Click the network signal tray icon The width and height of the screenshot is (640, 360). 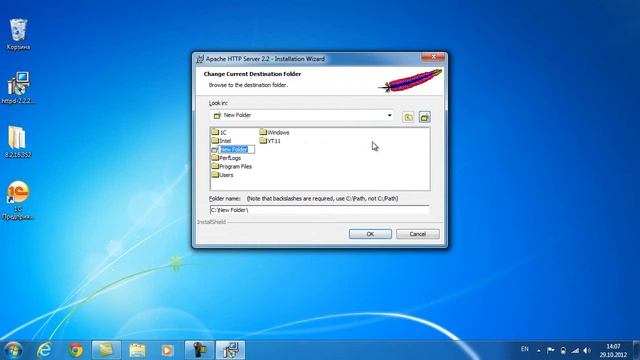pyautogui.click(x=575, y=350)
